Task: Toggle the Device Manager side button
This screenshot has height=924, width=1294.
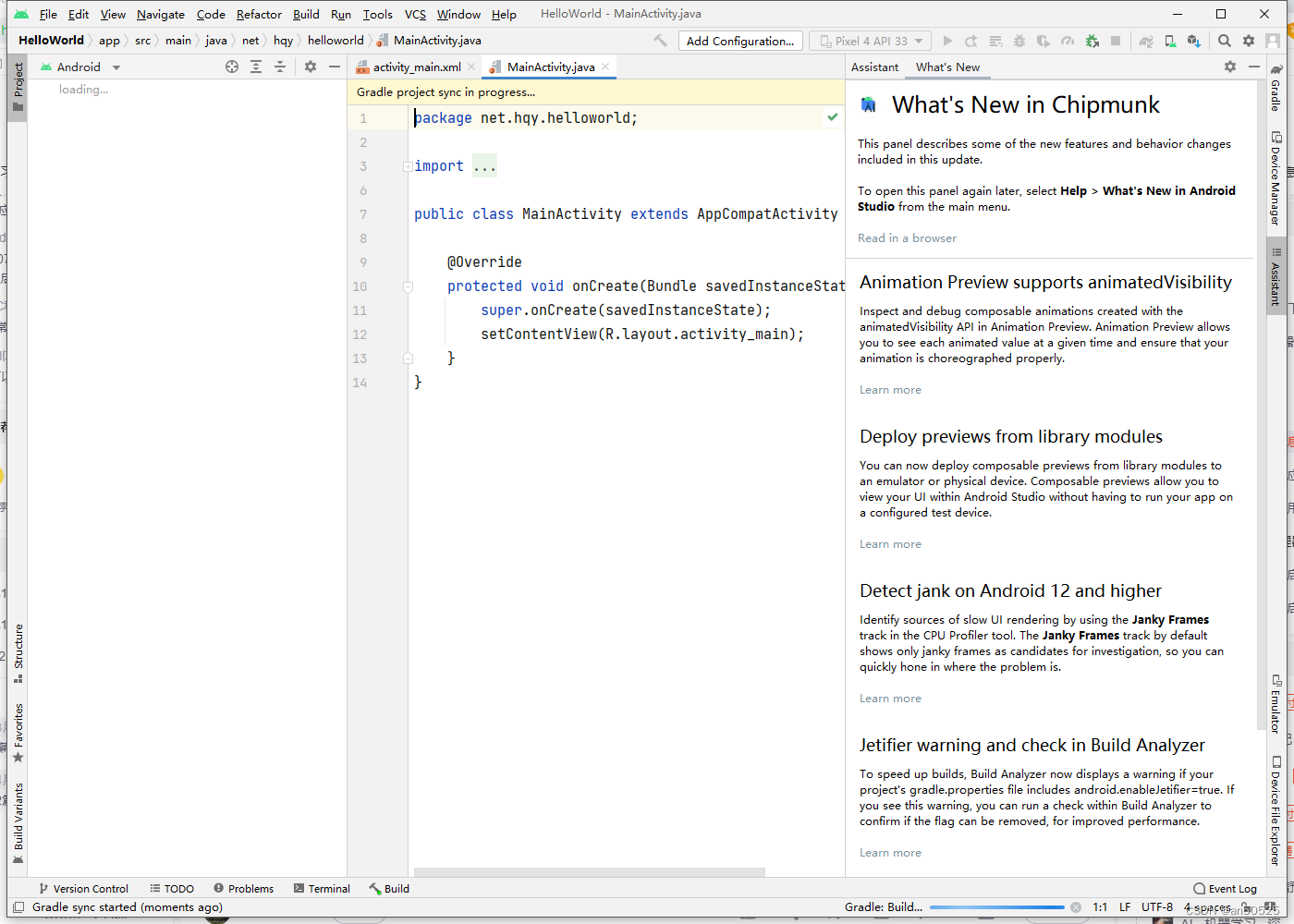Action: point(1276,178)
